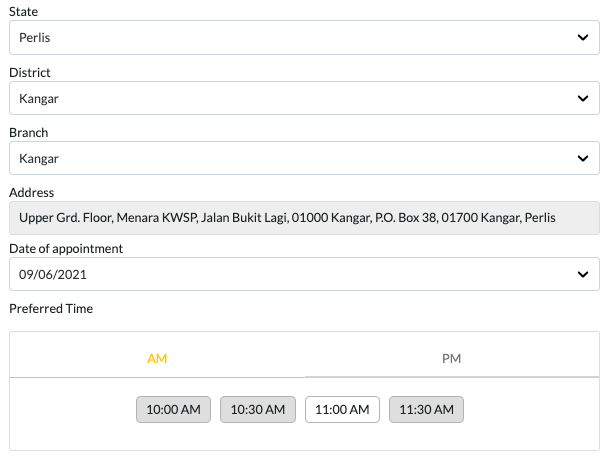The image size is (611, 458).
Task: Open the Branch dropdown showing Kangar
Action: coord(304,158)
